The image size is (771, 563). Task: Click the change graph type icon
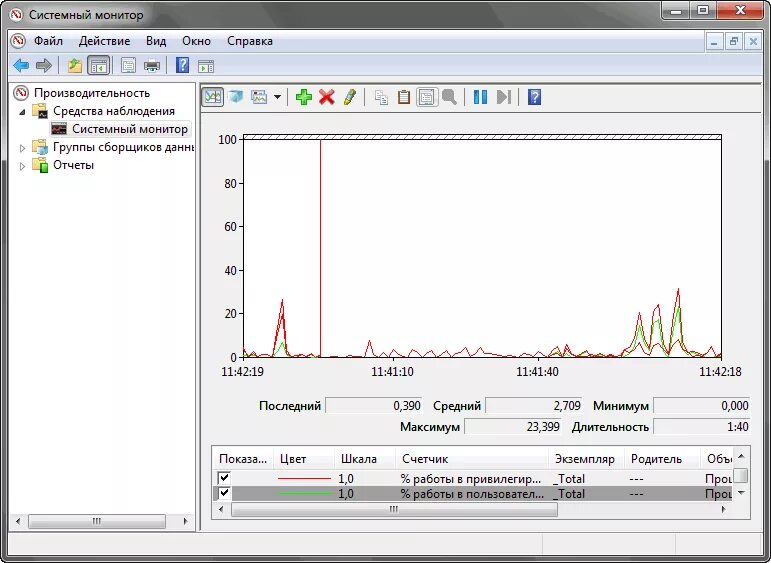[x=259, y=96]
